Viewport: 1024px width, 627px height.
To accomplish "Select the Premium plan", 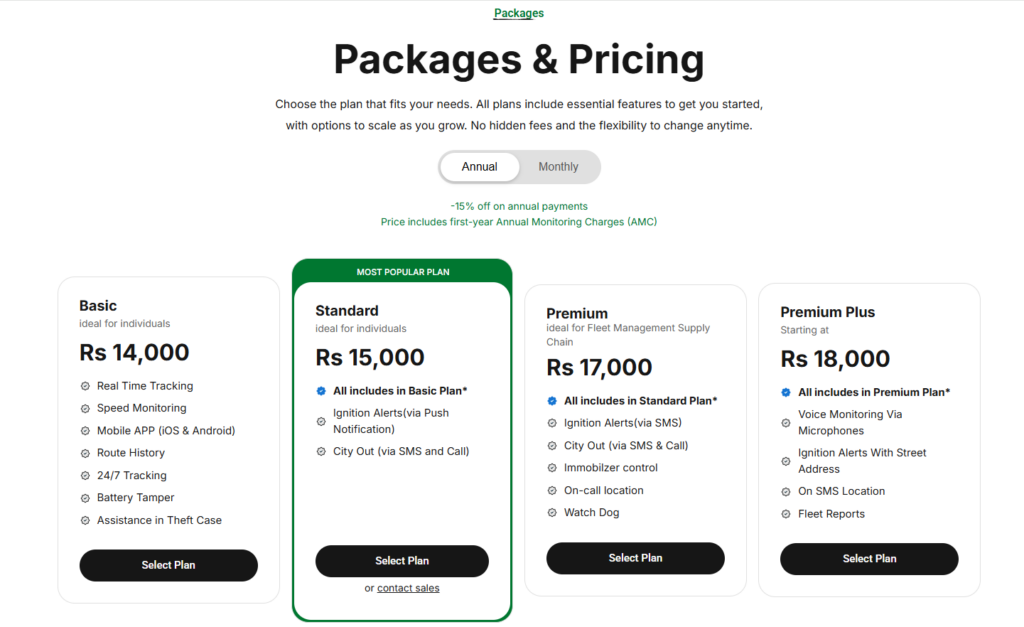I will tap(635, 558).
